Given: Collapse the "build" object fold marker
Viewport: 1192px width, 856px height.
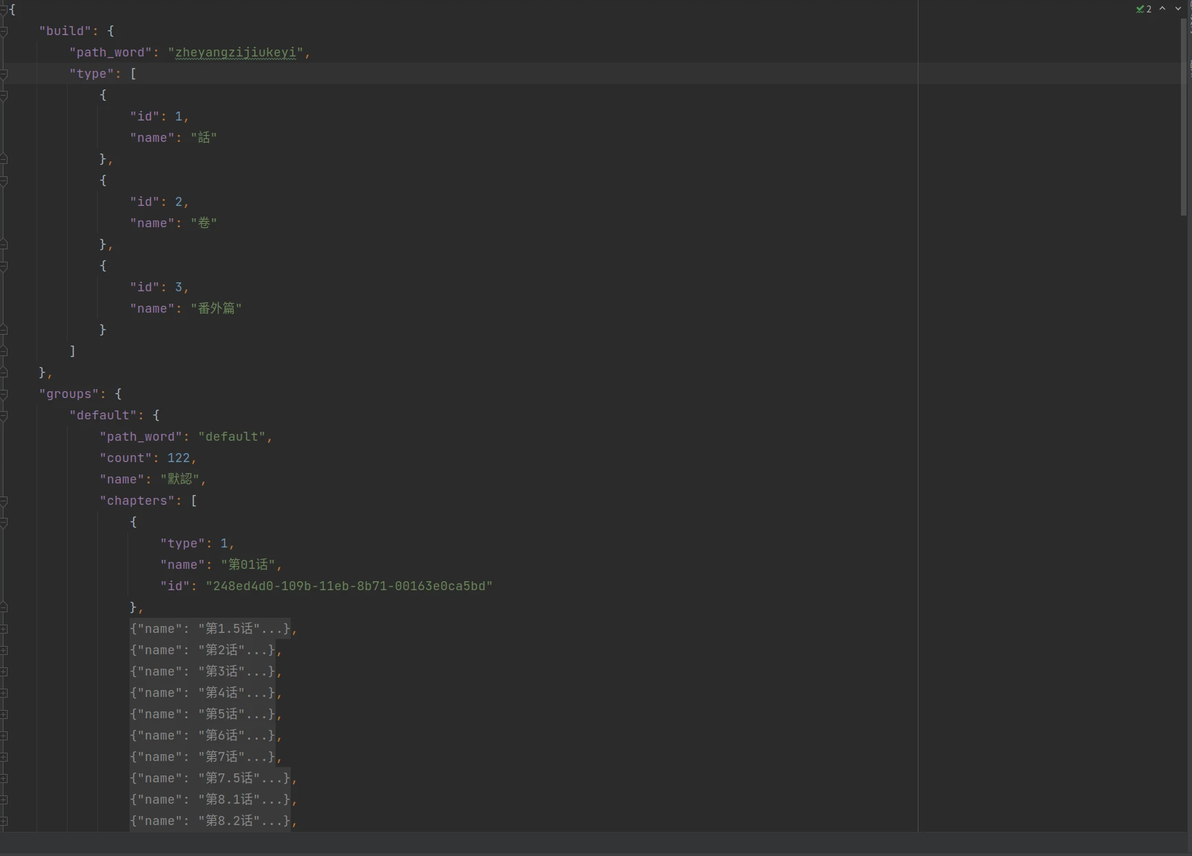Looking at the screenshot, I should point(4,31).
